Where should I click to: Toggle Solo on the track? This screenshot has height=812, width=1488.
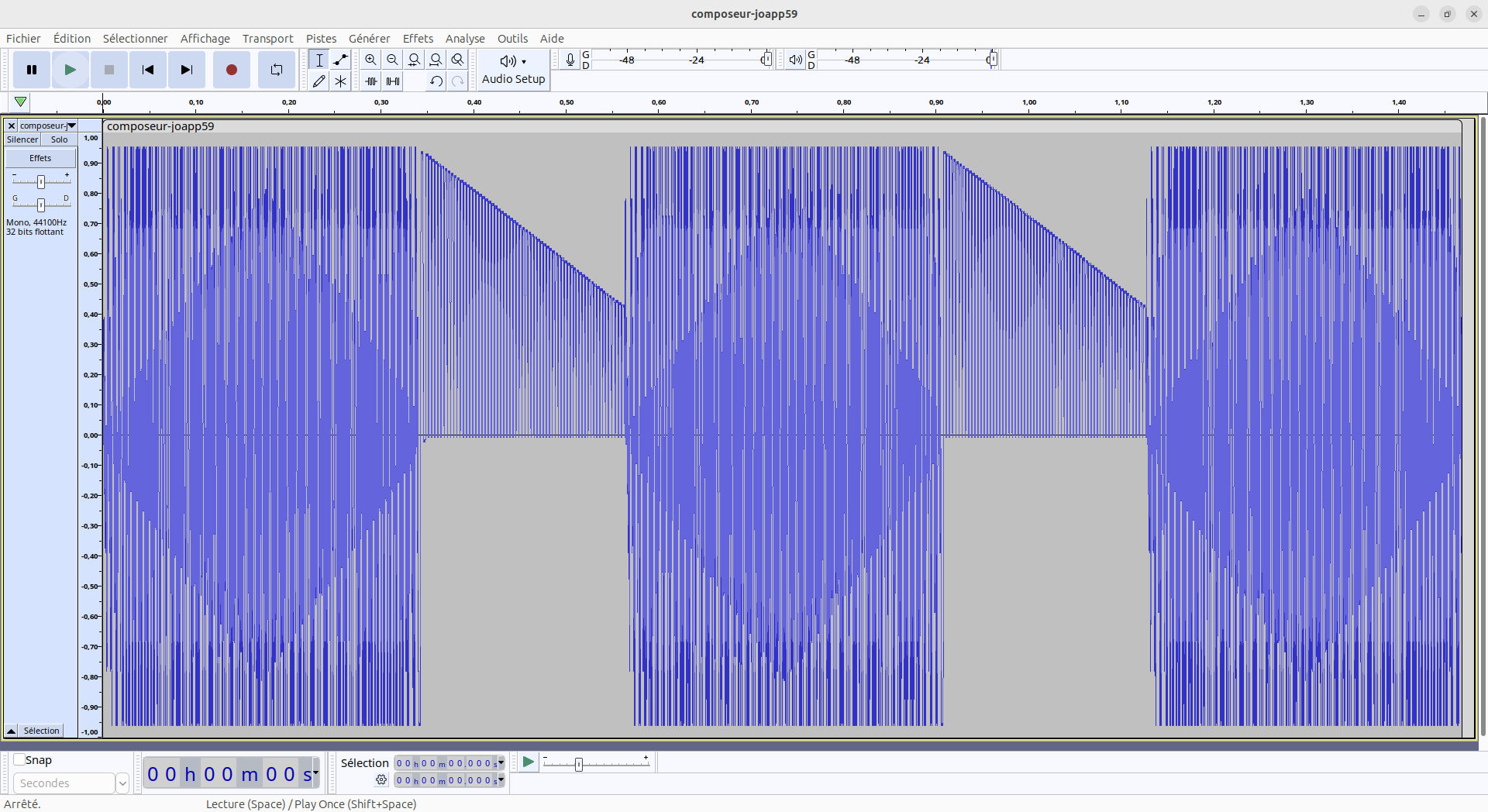click(59, 139)
